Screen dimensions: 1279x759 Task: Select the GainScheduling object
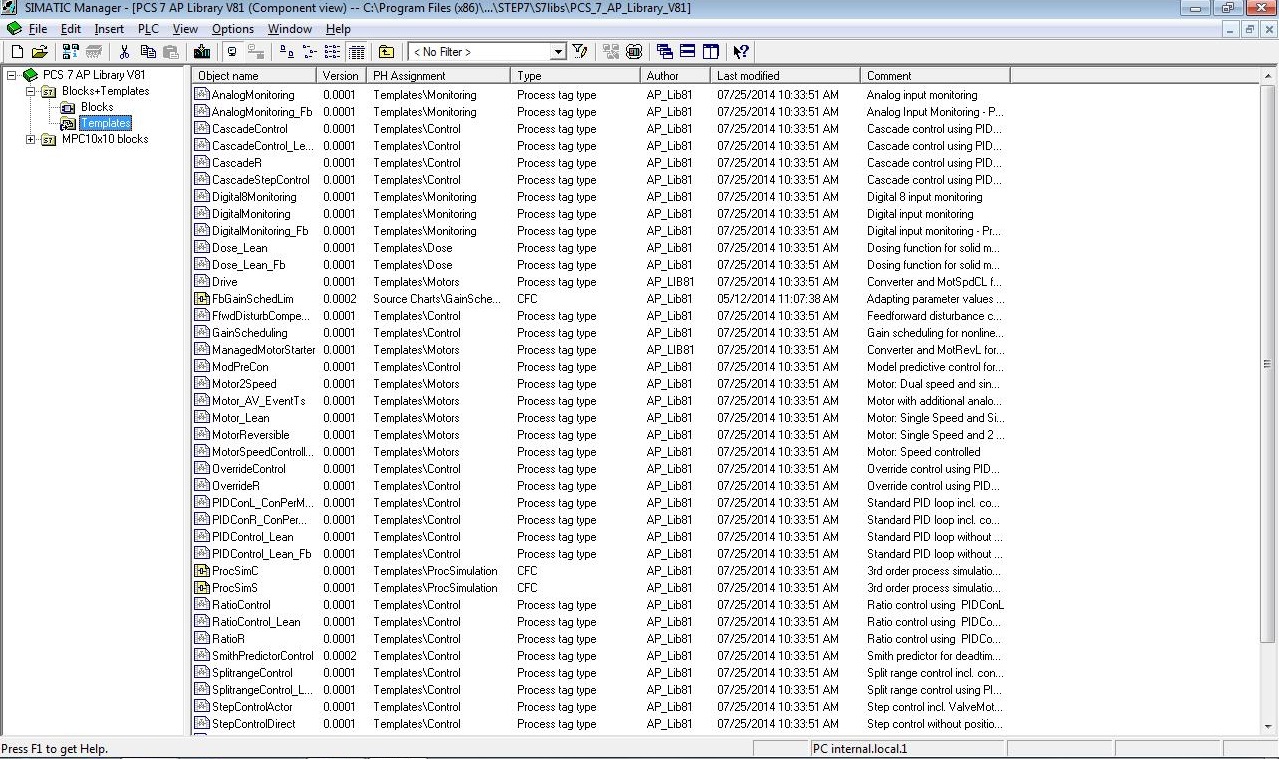coord(249,333)
